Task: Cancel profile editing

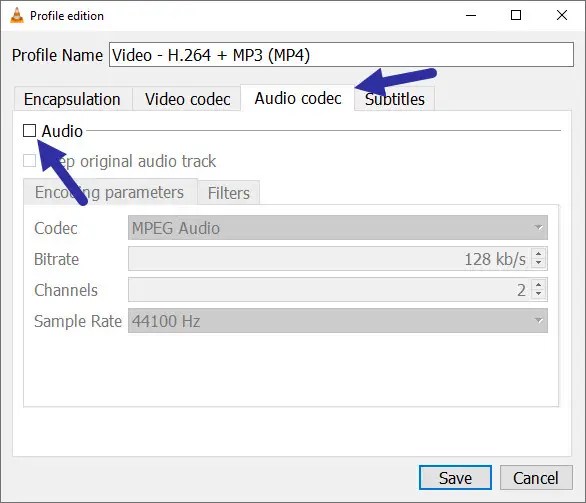Action: (x=536, y=478)
